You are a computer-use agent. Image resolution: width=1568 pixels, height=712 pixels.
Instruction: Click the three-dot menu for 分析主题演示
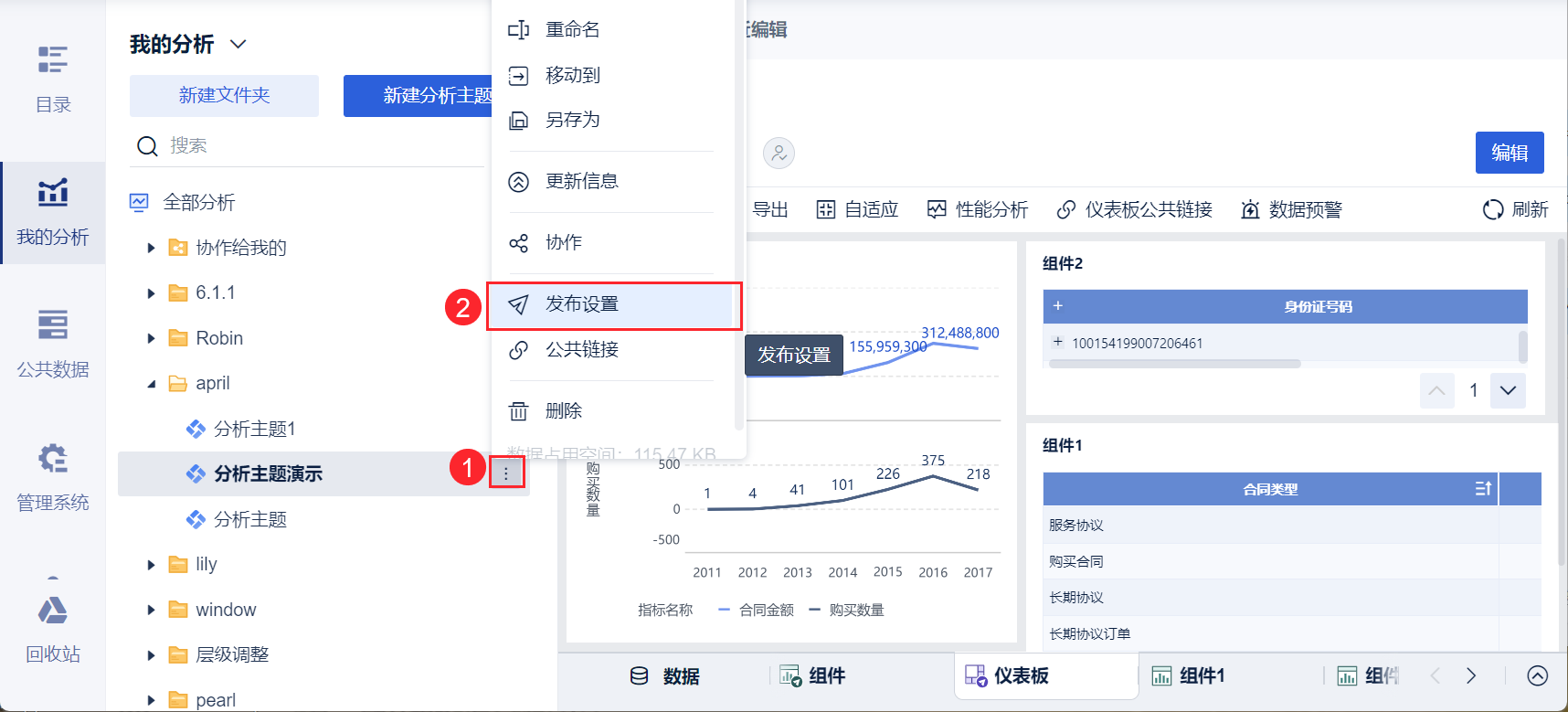pos(506,473)
